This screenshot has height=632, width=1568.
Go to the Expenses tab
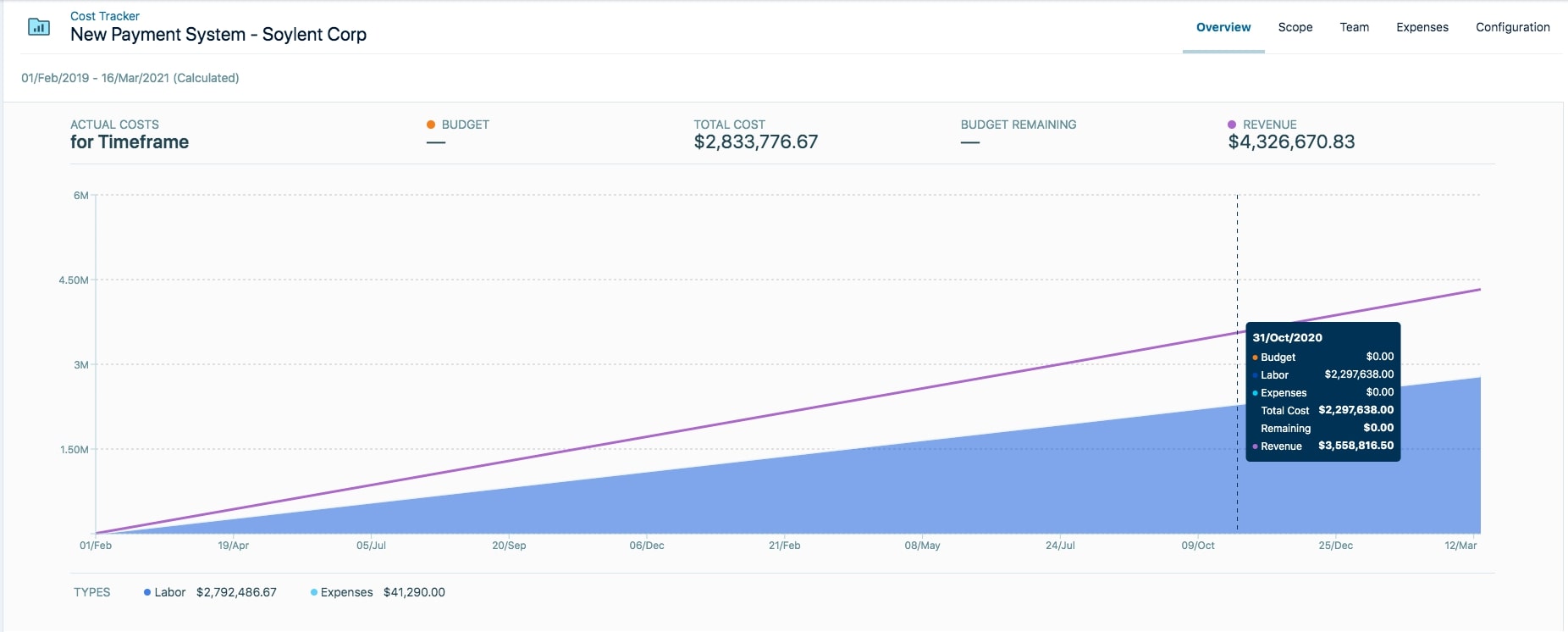point(1422,27)
